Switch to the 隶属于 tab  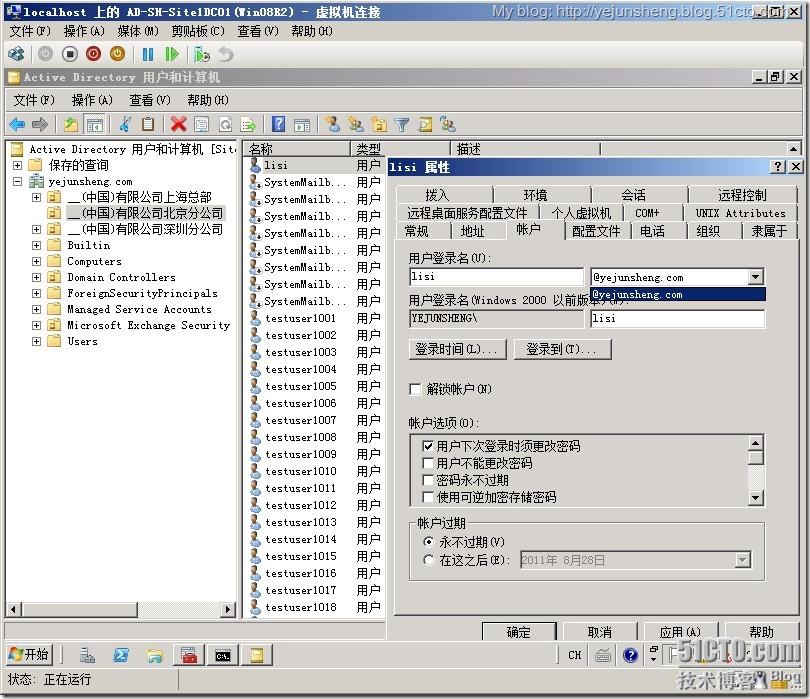click(x=769, y=231)
